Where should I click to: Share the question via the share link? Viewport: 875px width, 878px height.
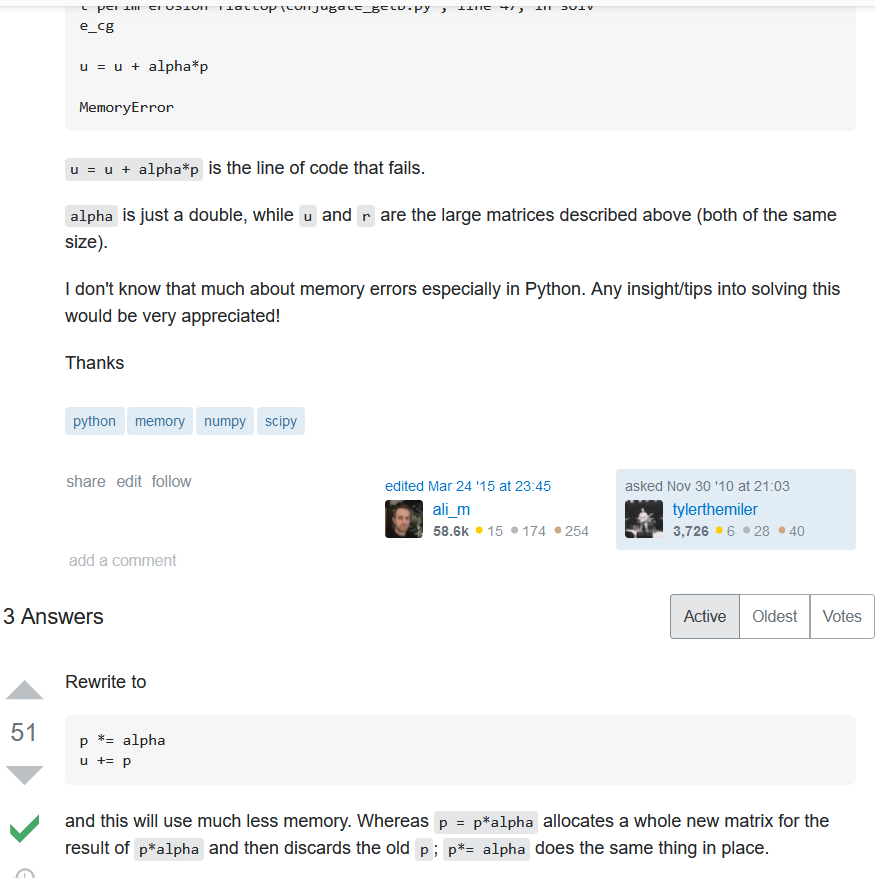[x=85, y=481]
